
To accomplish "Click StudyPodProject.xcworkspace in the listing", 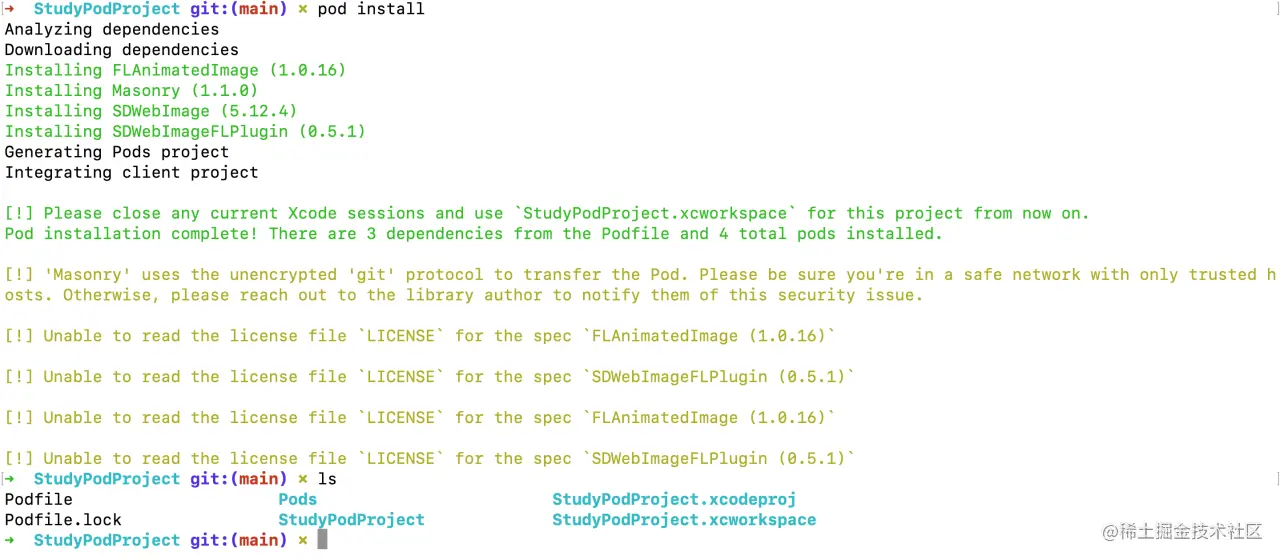I will pyautogui.click(x=684, y=520).
